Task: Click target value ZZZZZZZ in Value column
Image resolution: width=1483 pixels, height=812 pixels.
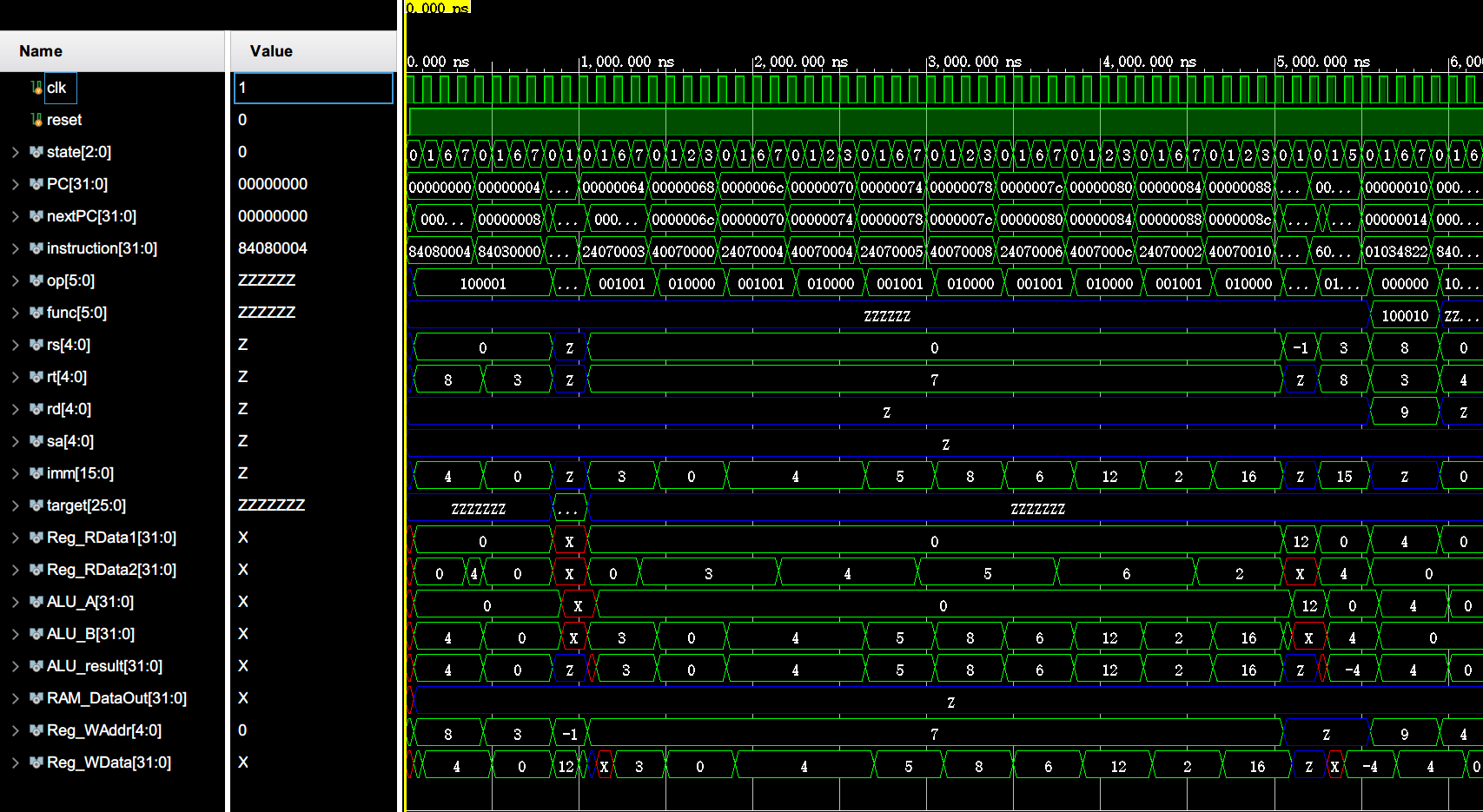Action: click(x=271, y=505)
